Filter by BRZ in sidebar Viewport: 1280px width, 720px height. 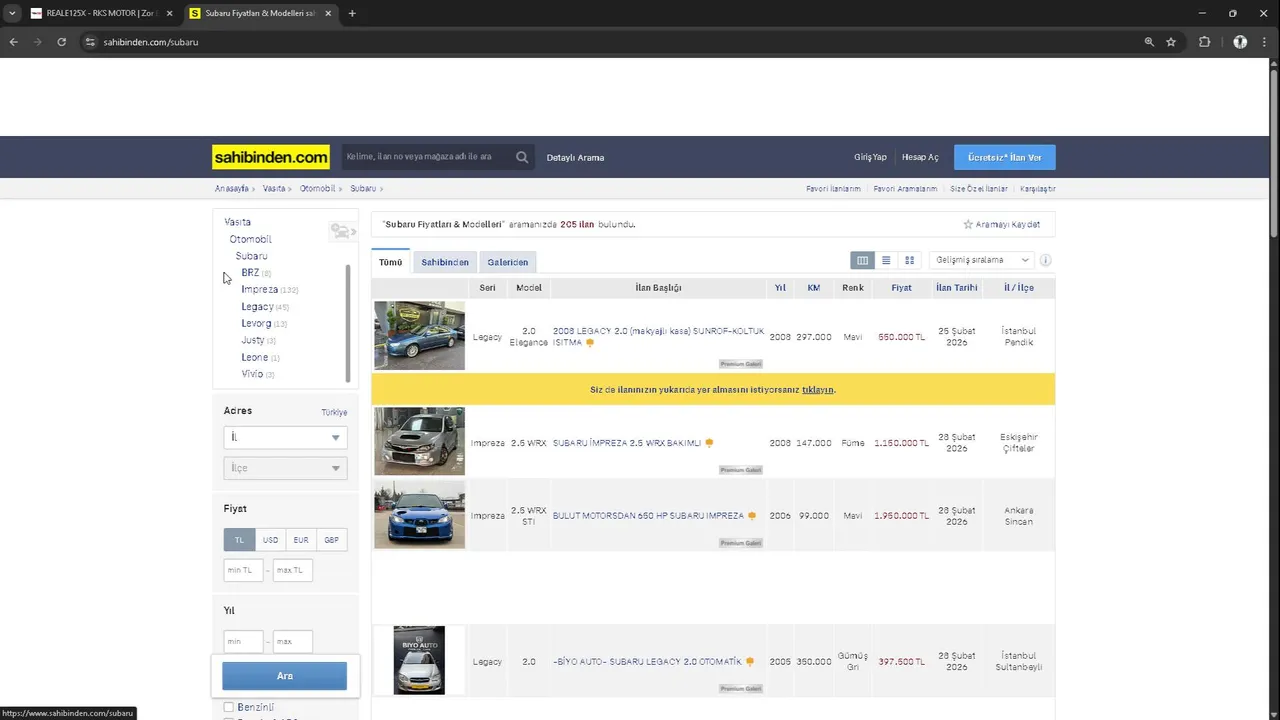(x=250, y=272)
